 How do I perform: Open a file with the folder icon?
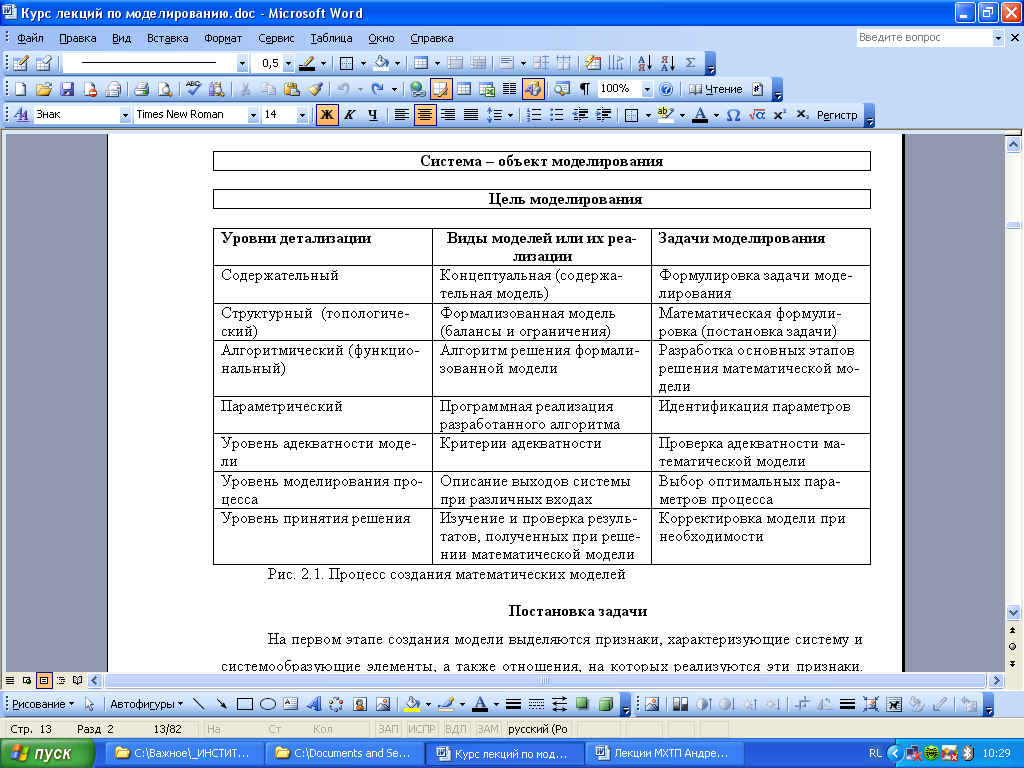click(44, 89)
